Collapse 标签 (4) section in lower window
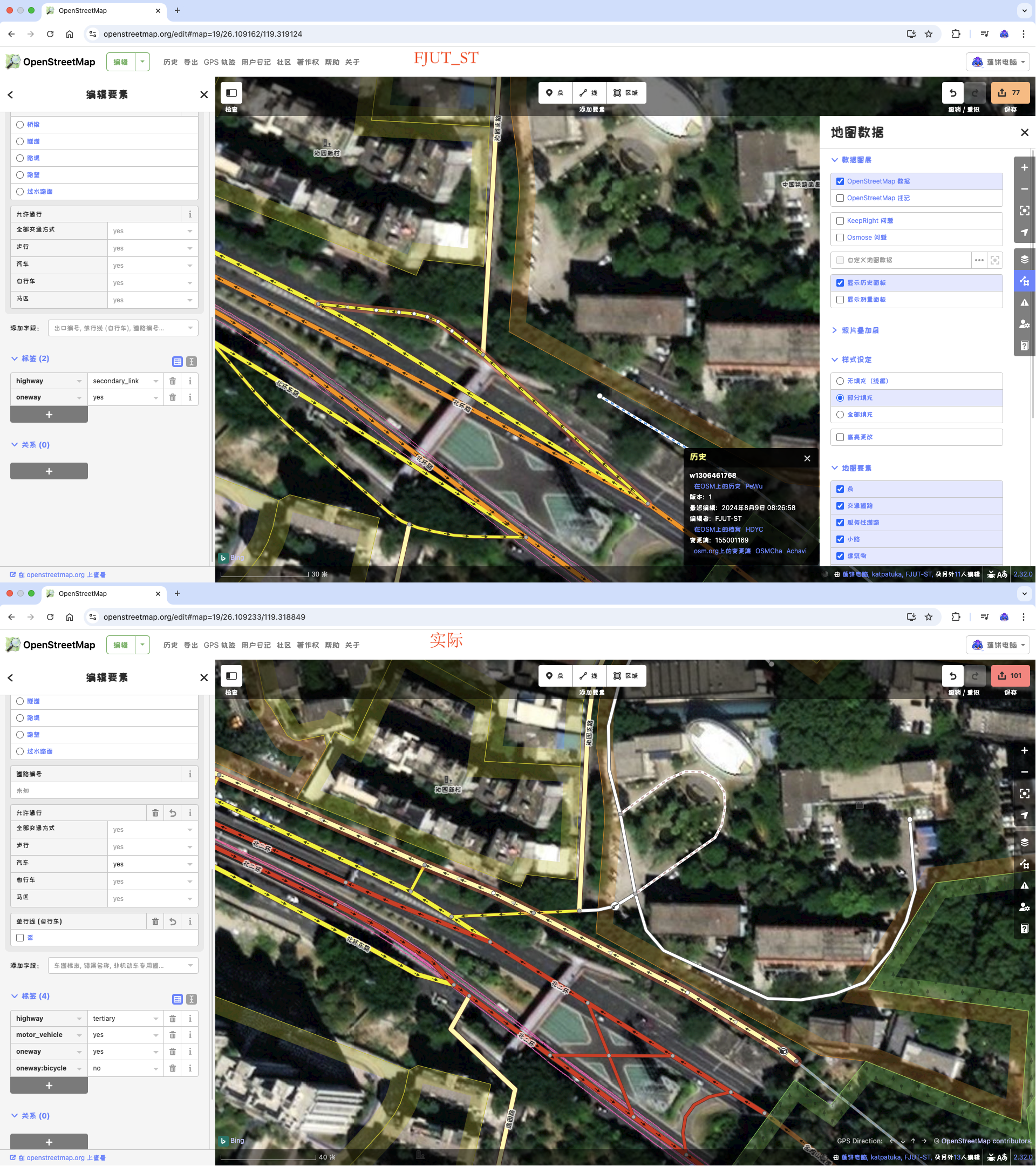This screenshot has width=1036, height=1166. click(30, 996)
